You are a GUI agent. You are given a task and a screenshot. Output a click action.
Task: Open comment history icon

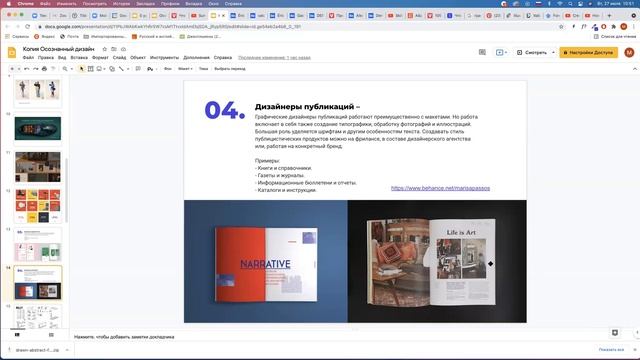click(x=482, y=52)
